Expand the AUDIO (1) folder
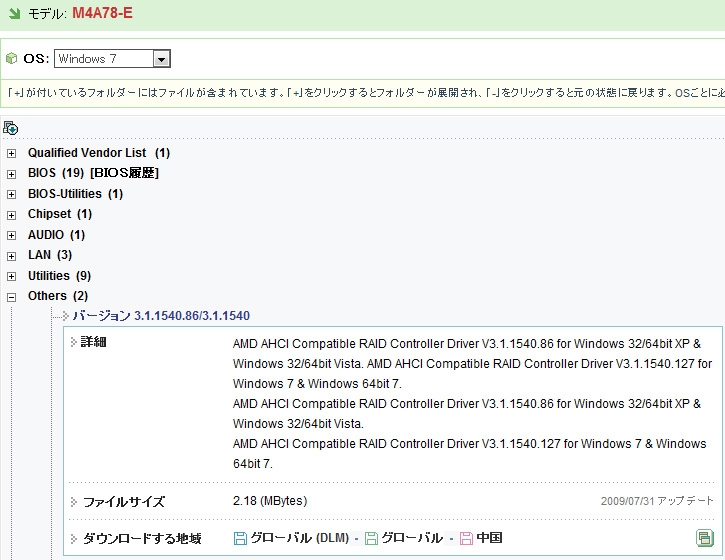The width and height of the screenshot is (725, 560). click(x=12, y=235)
